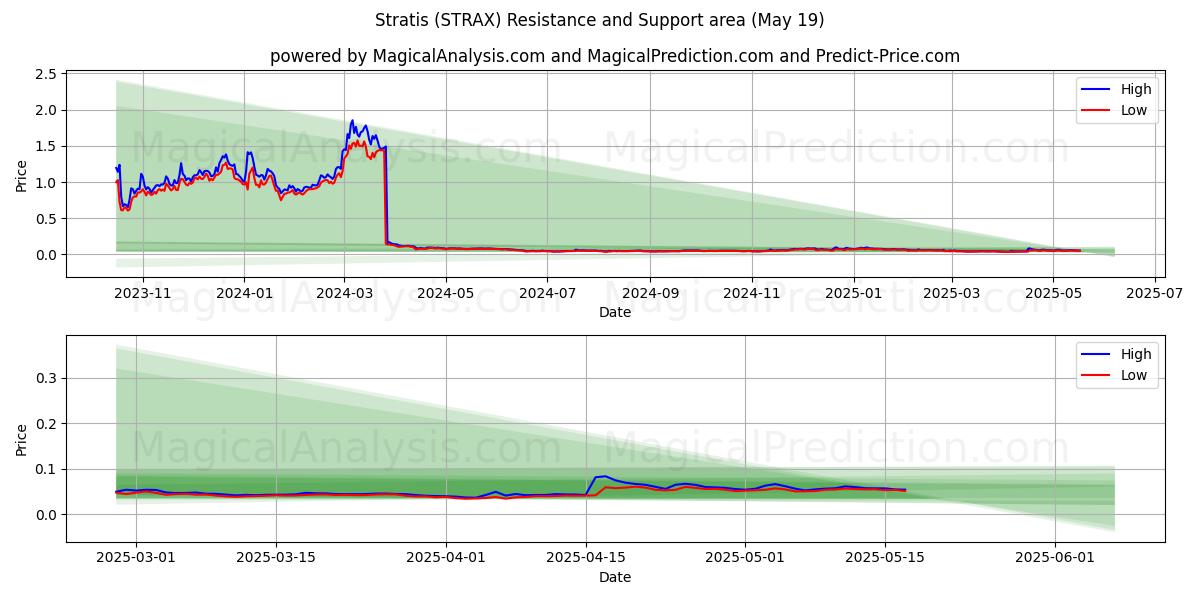Viewport: 1200px width, 600px height.
Task: Click the '2025-07' x-axis label on the top chart
Action: tap(1154, 294)
